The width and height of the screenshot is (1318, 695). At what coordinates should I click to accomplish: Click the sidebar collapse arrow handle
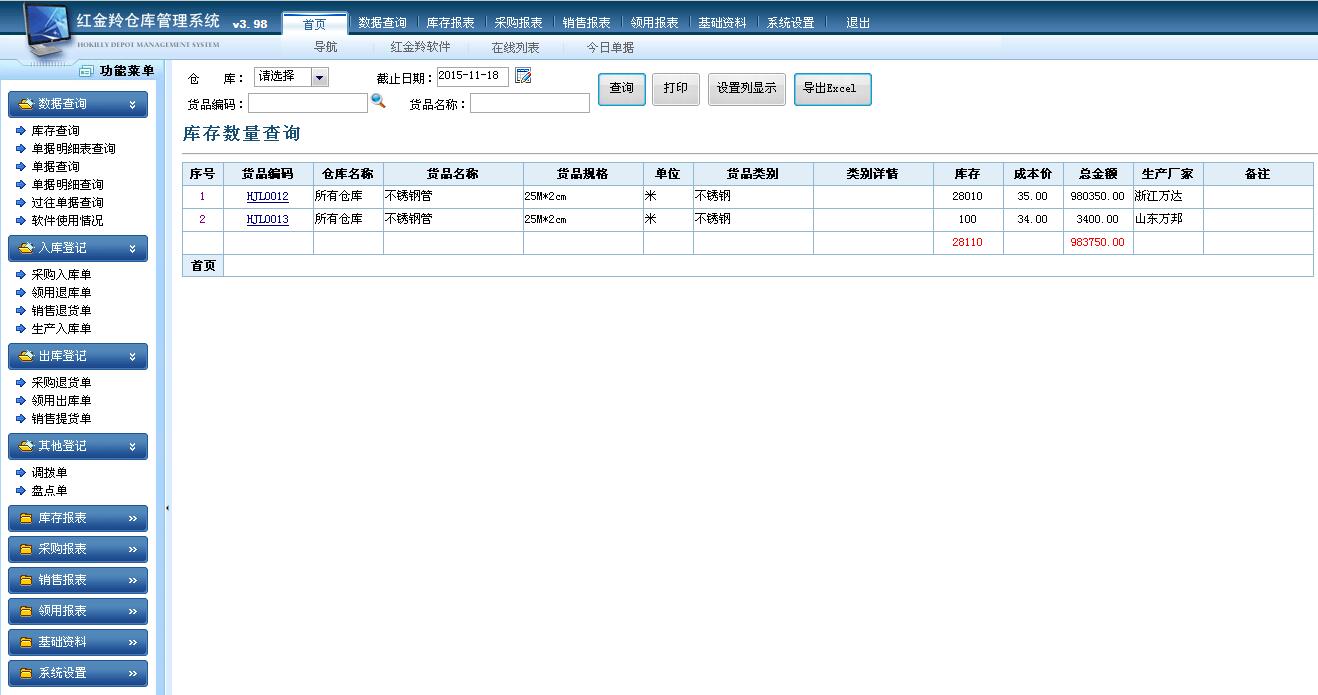tap(167, 508)
